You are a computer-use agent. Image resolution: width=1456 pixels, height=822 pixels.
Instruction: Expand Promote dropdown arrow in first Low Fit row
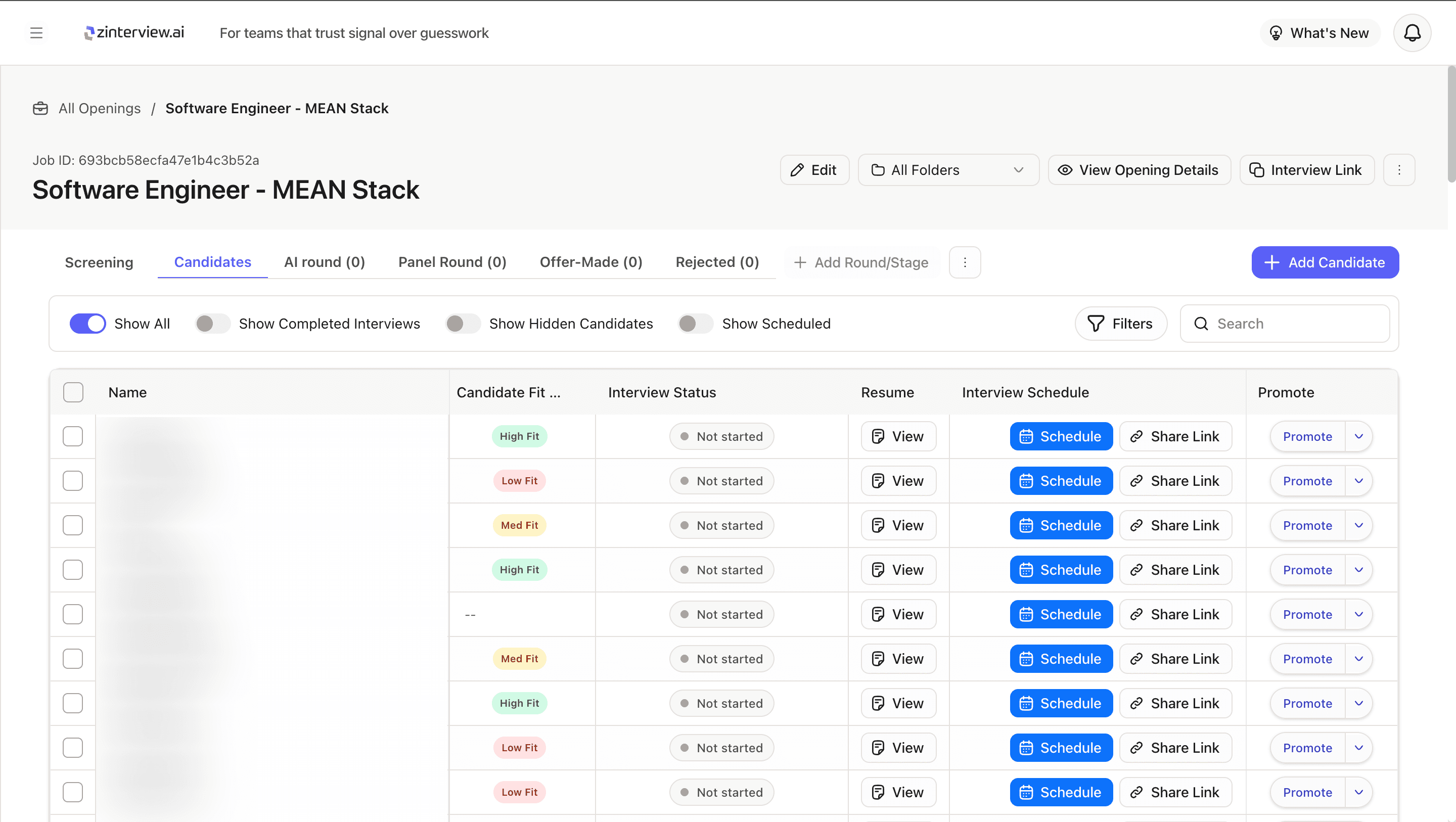click(1359, 481)
